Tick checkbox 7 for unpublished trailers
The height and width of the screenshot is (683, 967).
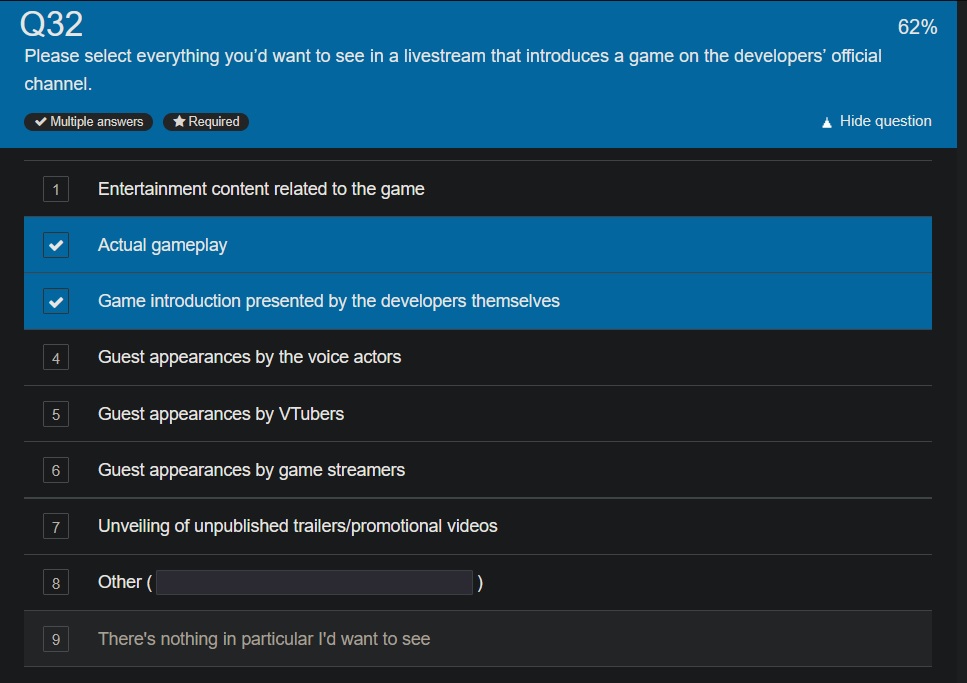point(56,526)
